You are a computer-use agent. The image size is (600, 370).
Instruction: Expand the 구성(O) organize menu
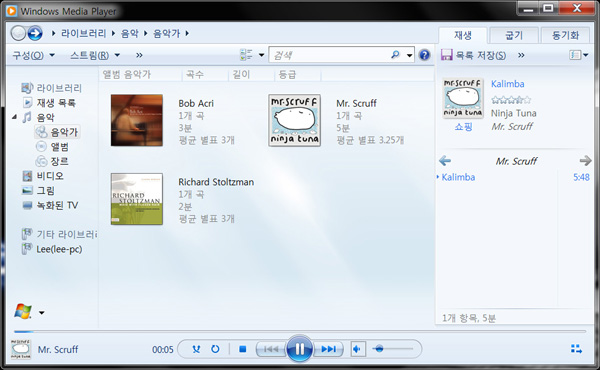[34, 55]
